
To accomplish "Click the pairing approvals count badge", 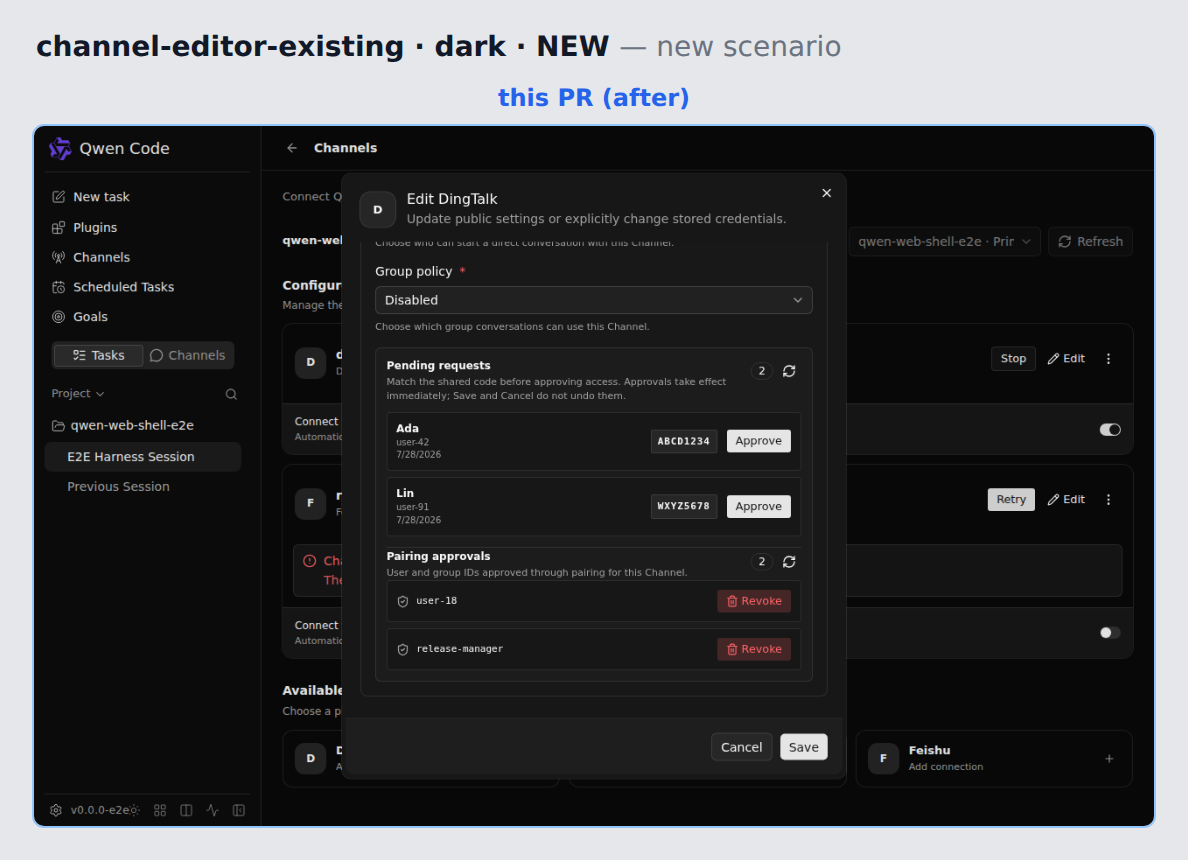I will (761, 561).
